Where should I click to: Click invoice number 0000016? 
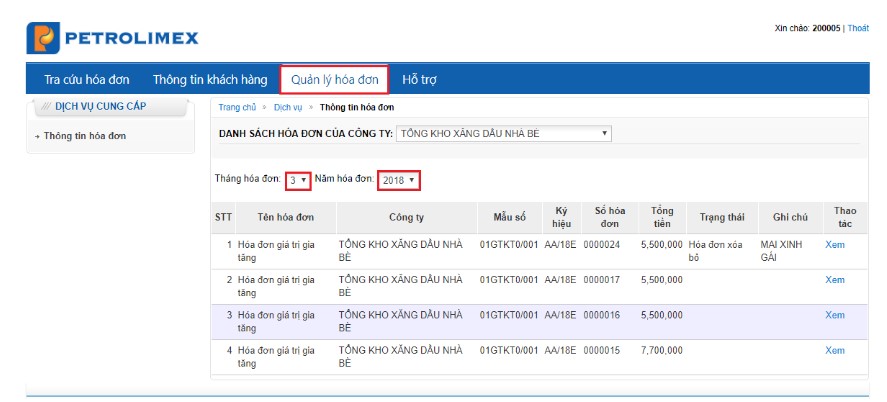(602, 315)
